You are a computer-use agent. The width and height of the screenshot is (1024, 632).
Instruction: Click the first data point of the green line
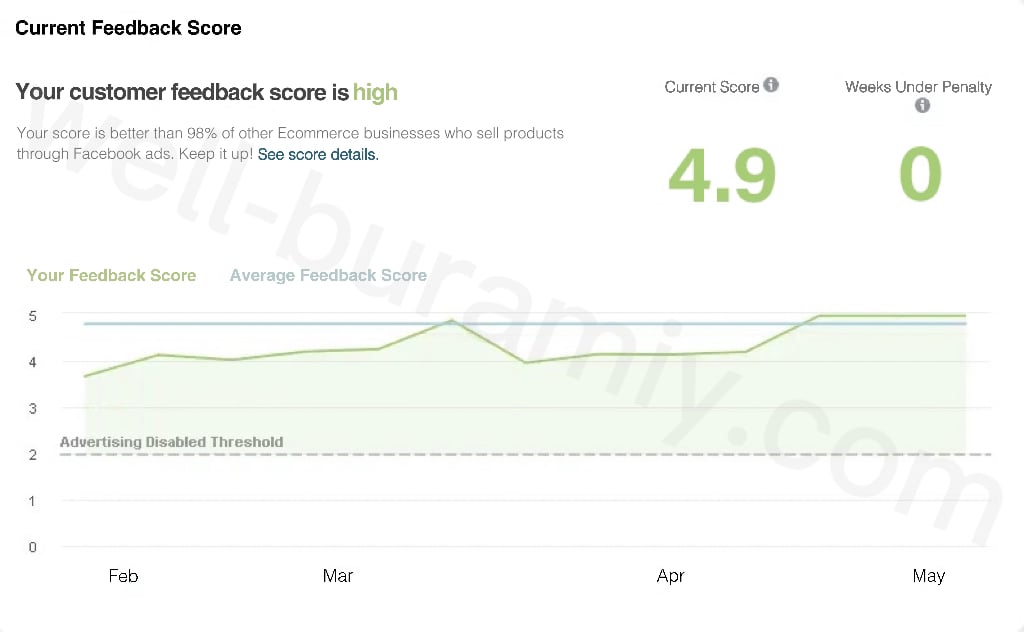click(x=86, y=376)
